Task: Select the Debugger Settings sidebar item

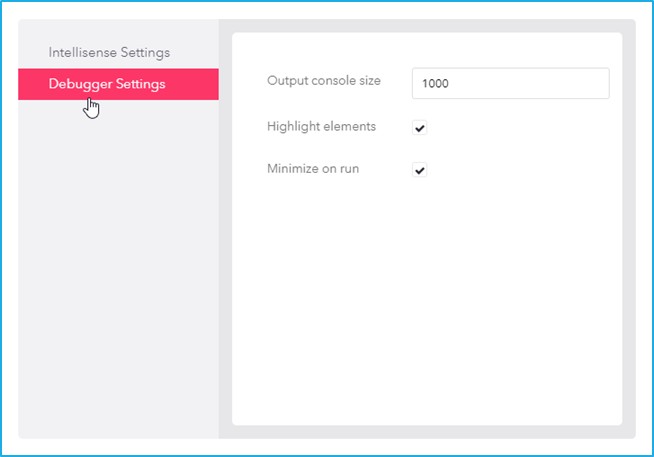Action: [x=118, y=84]
